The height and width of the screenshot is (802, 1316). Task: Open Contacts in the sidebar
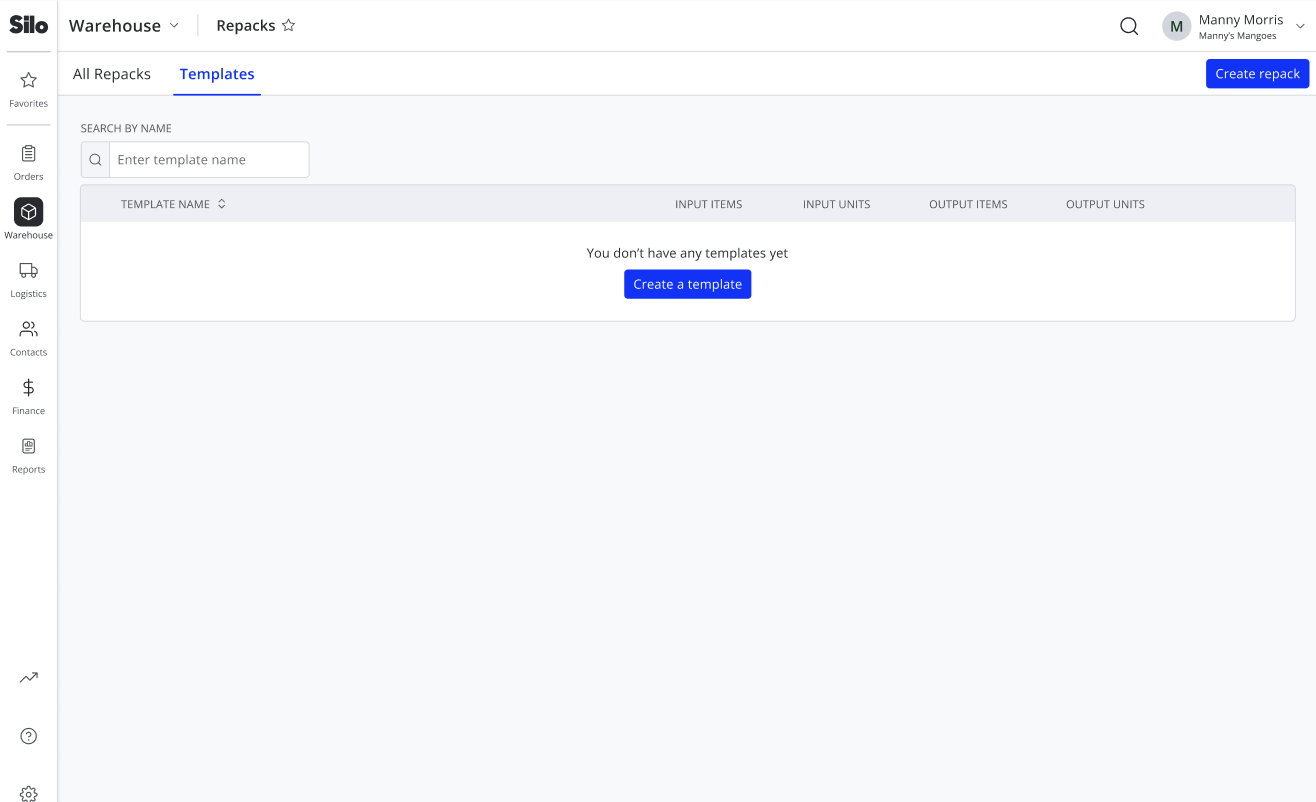(x=28, y=338)
